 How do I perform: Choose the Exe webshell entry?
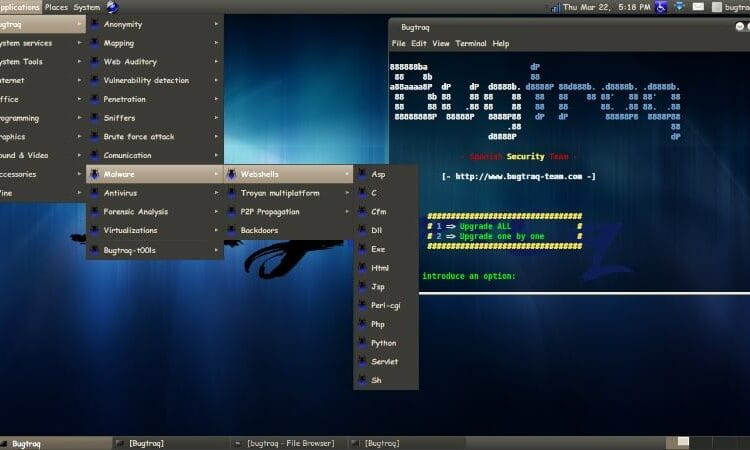tap(386, 249)
